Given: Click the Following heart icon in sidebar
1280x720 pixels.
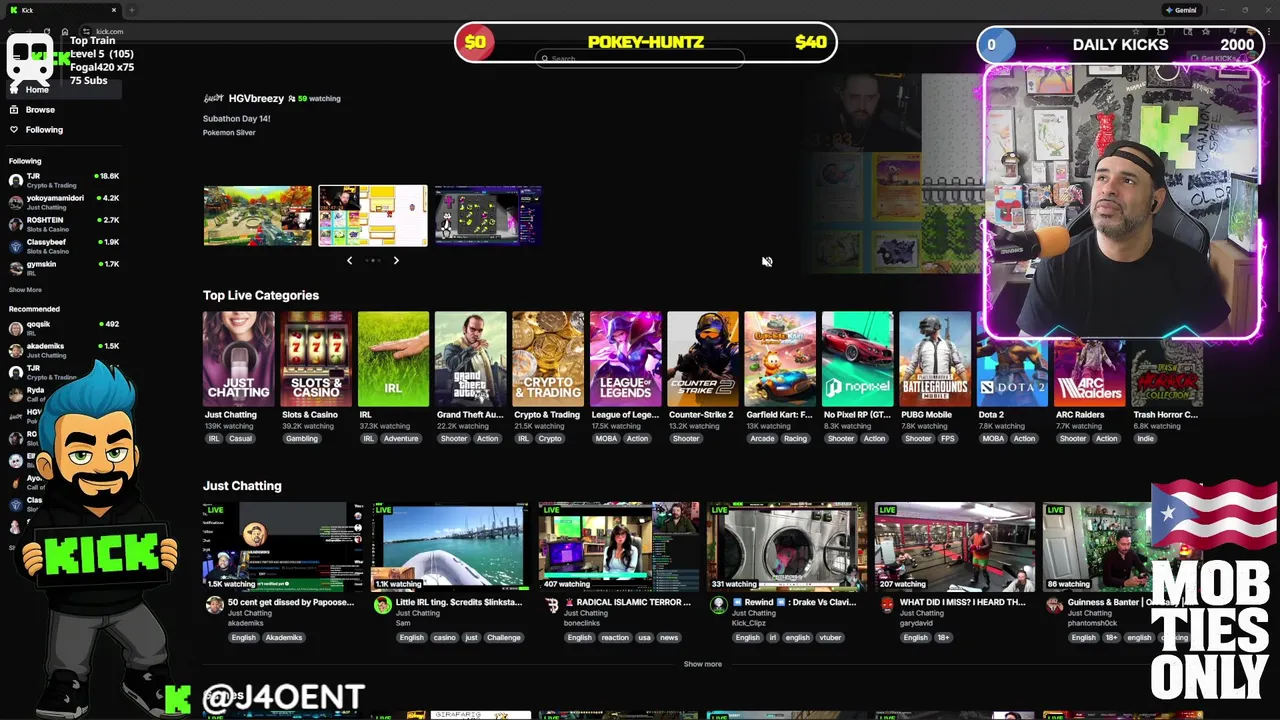Looking at the screenshot, I should 14,129.
